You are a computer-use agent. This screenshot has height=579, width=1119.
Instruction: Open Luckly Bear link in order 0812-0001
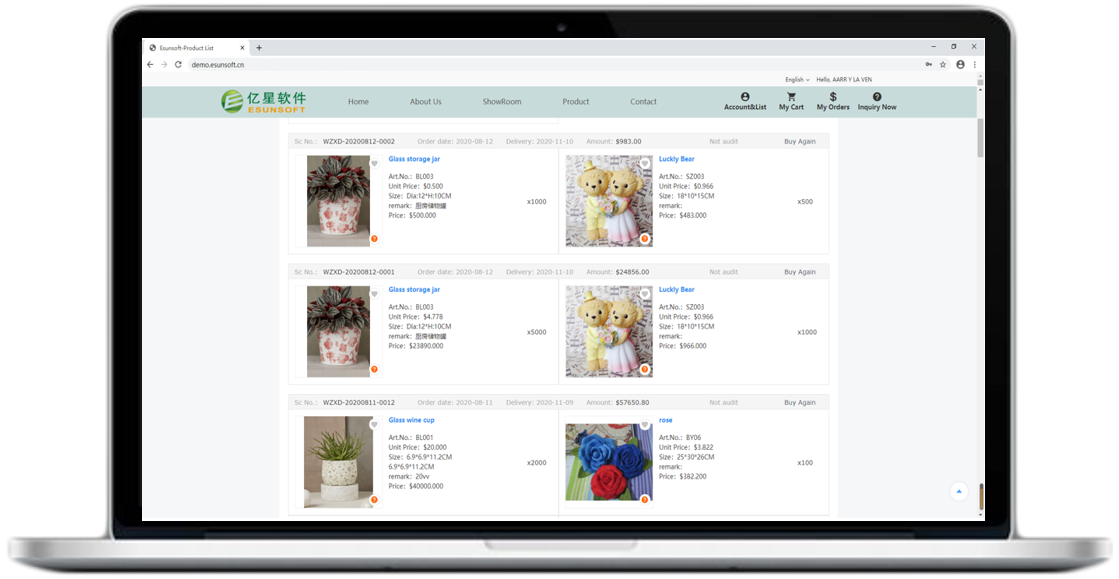(677, 290)
